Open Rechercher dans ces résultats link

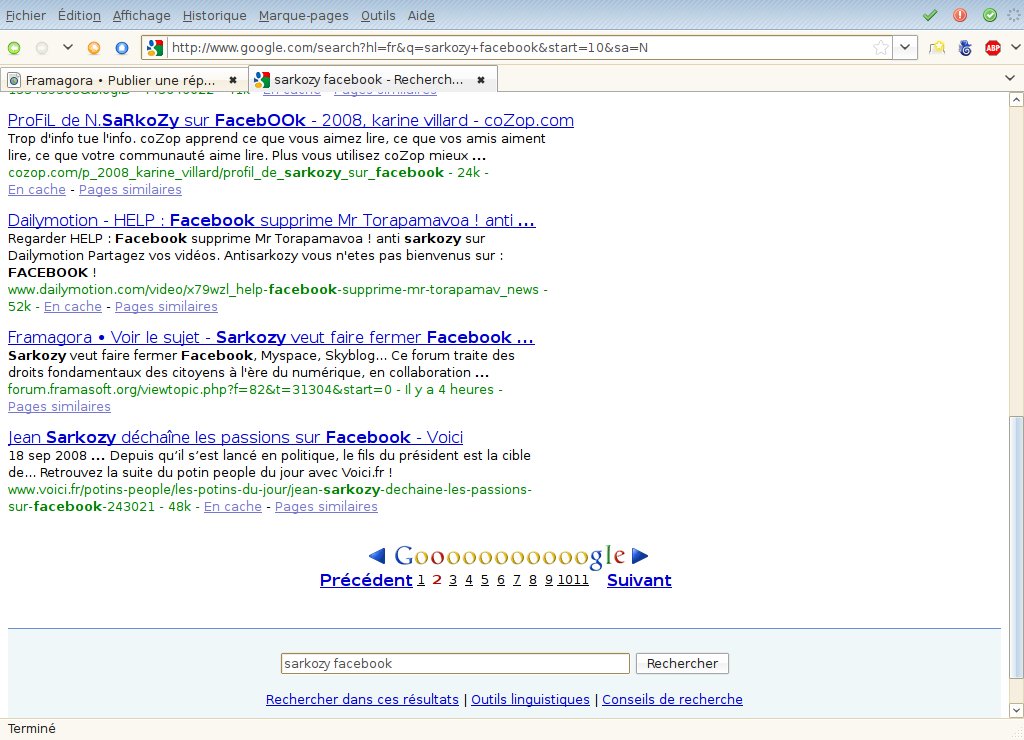click(362, 700)
